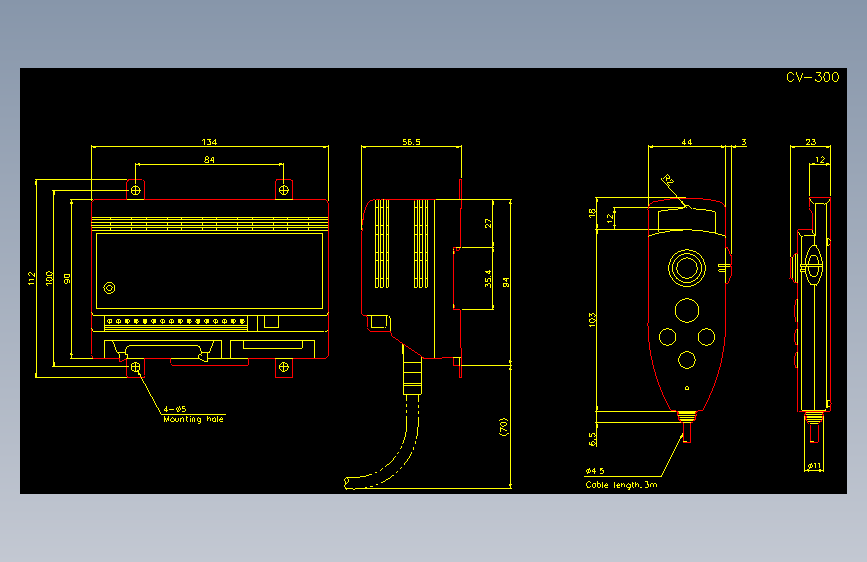Select the 23 remote thickness dimension
The height and width of the screenshot is (562, 867).
click(x=811, y=142)
